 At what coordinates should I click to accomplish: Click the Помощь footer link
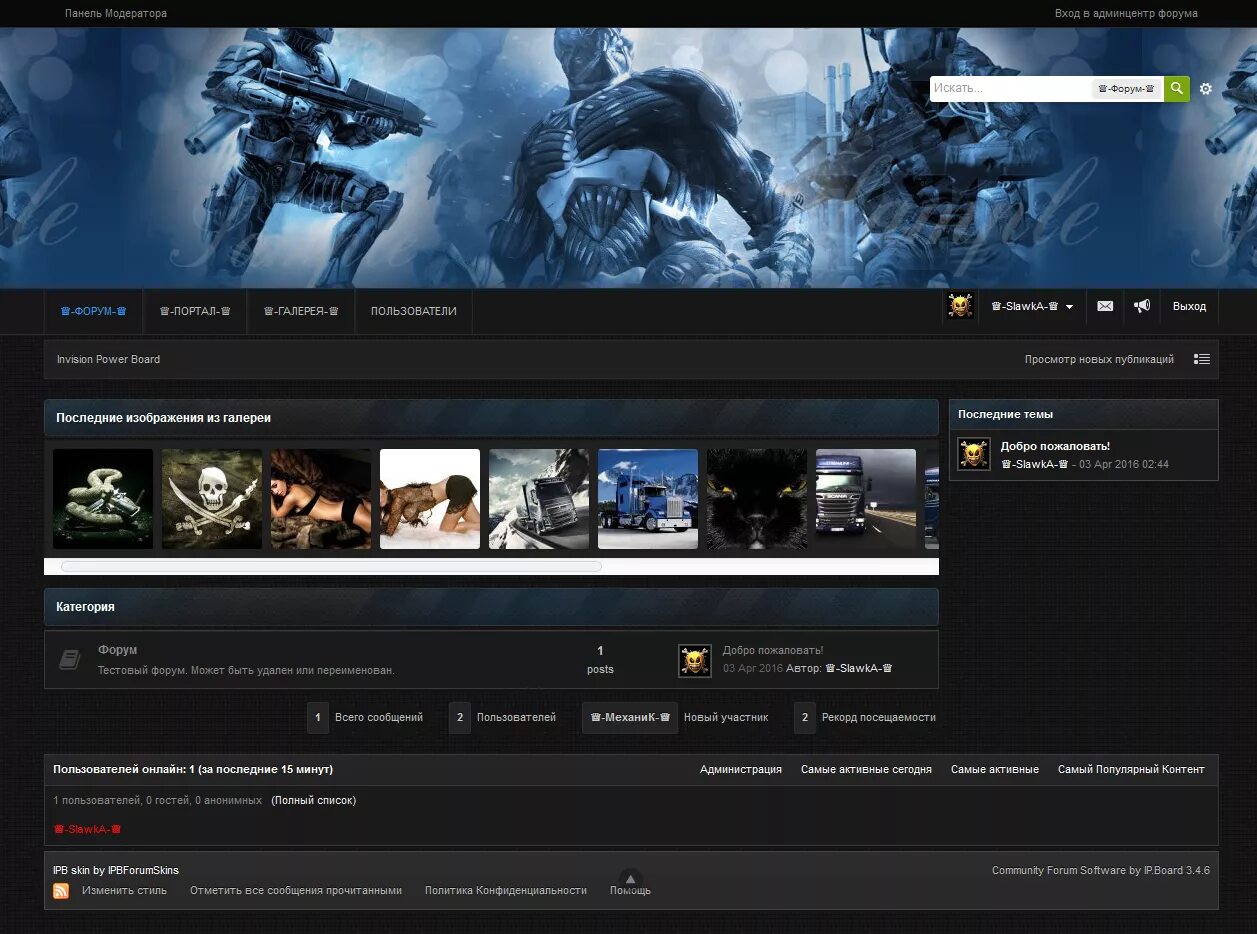(630, 890)
